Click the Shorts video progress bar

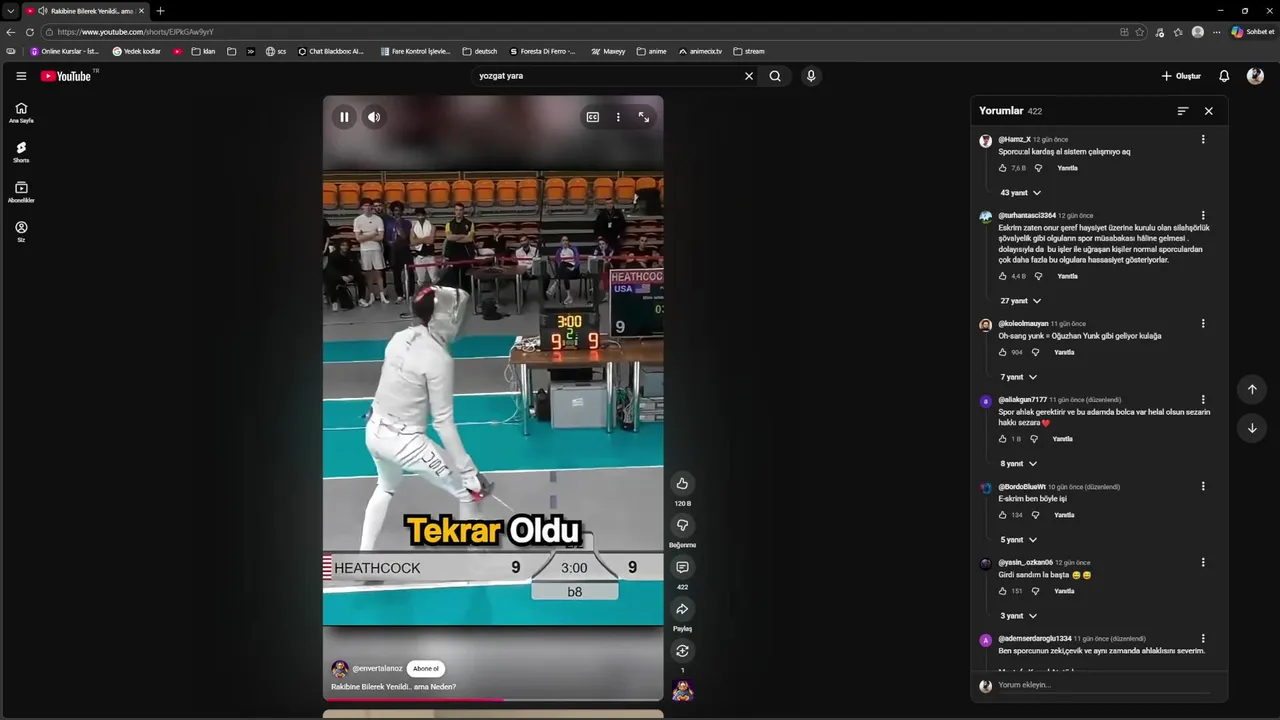click(x=493, y=699)
